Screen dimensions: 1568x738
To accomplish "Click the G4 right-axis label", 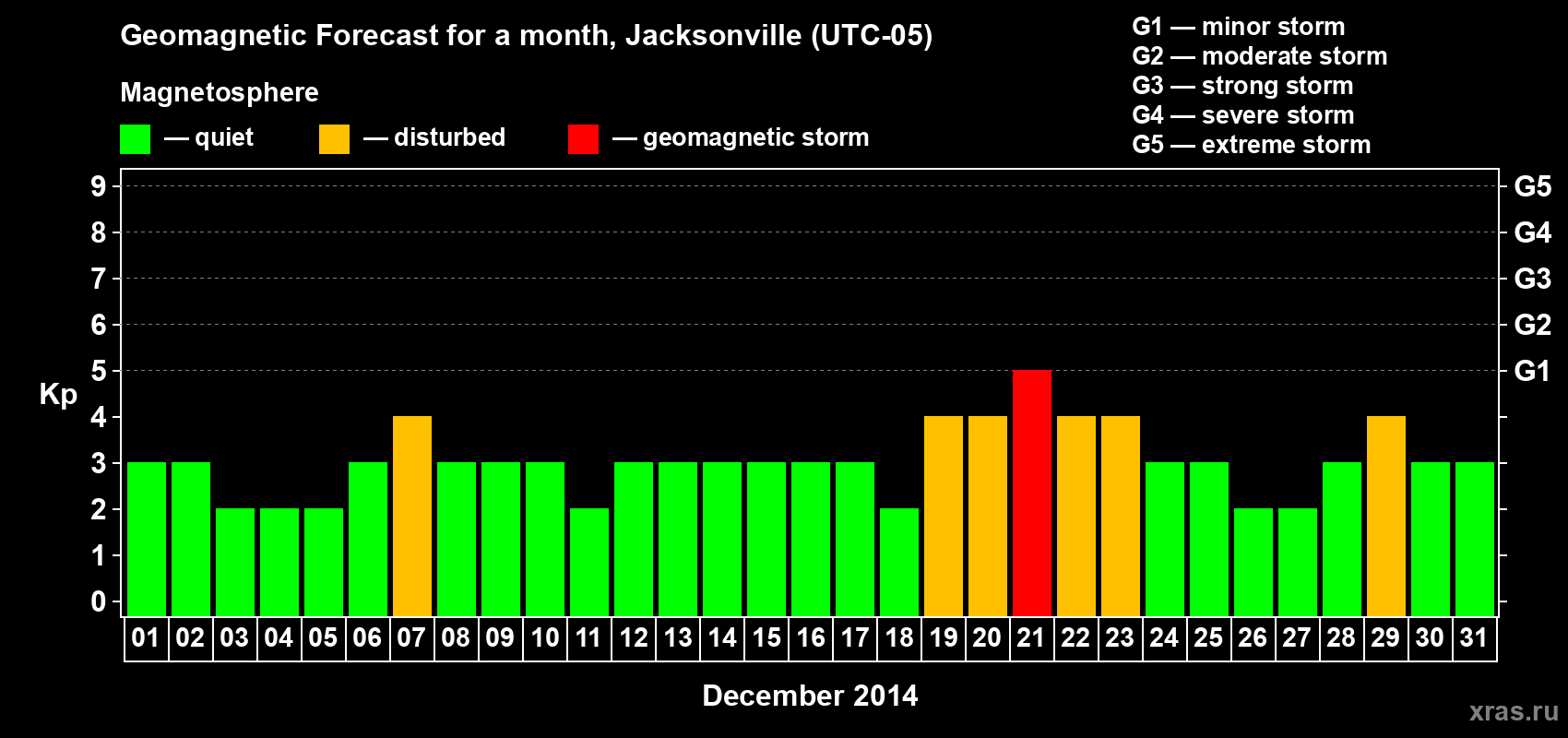I will pos(1533,232).
